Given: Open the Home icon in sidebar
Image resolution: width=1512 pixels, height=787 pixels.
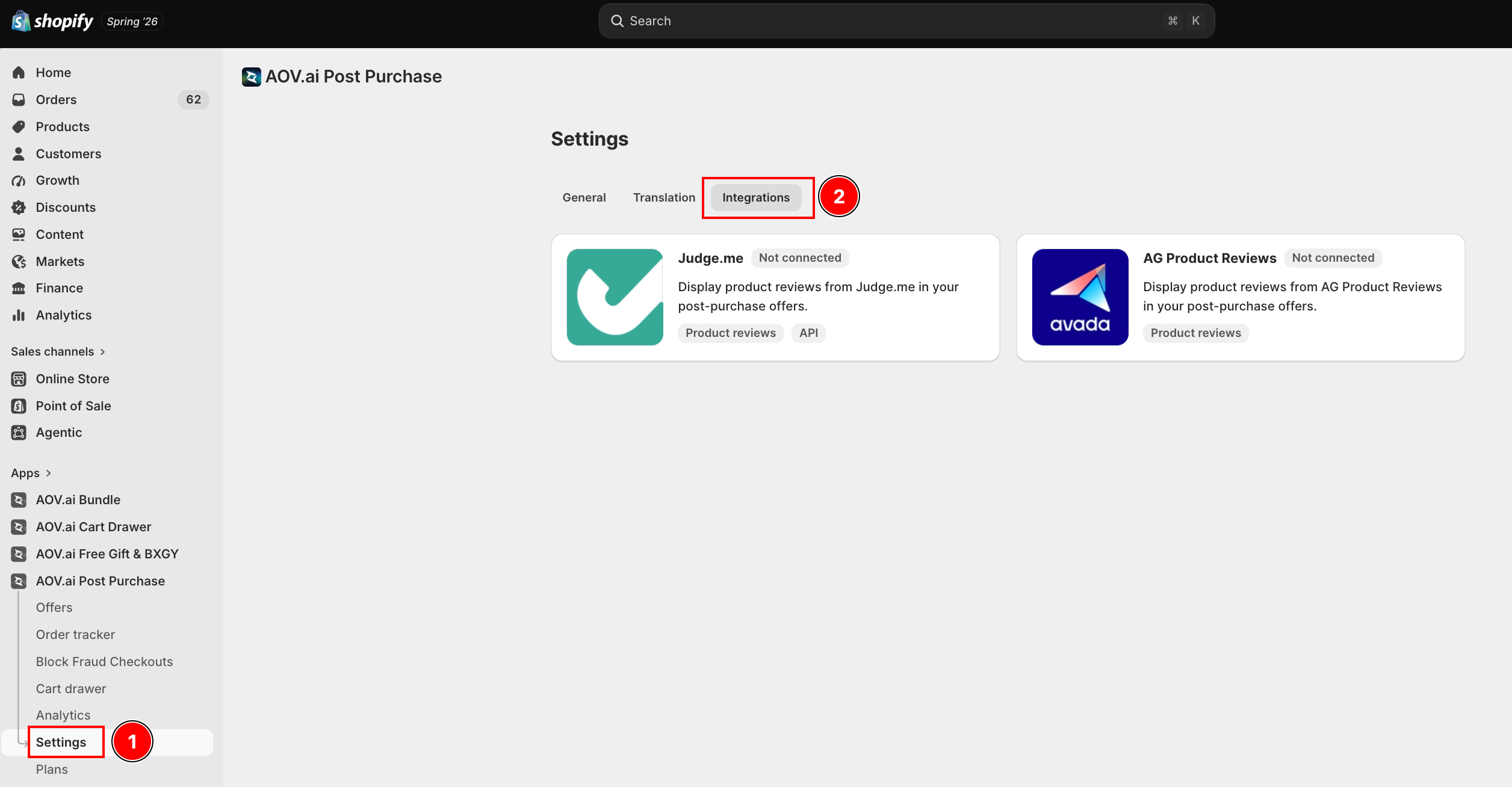Looking at the screenshot, I should pos(19,73).
